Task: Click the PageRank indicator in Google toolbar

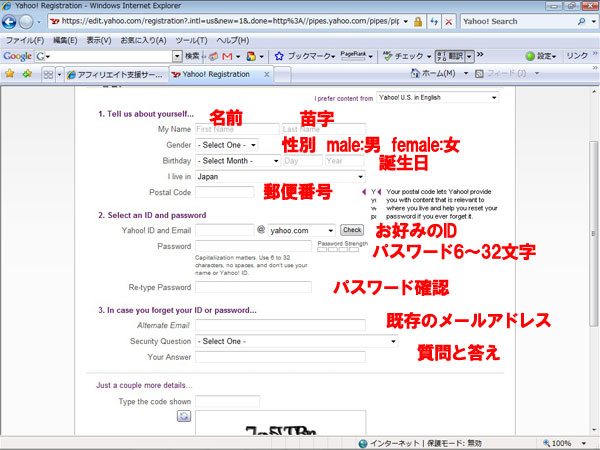Action: click(353, 56)
